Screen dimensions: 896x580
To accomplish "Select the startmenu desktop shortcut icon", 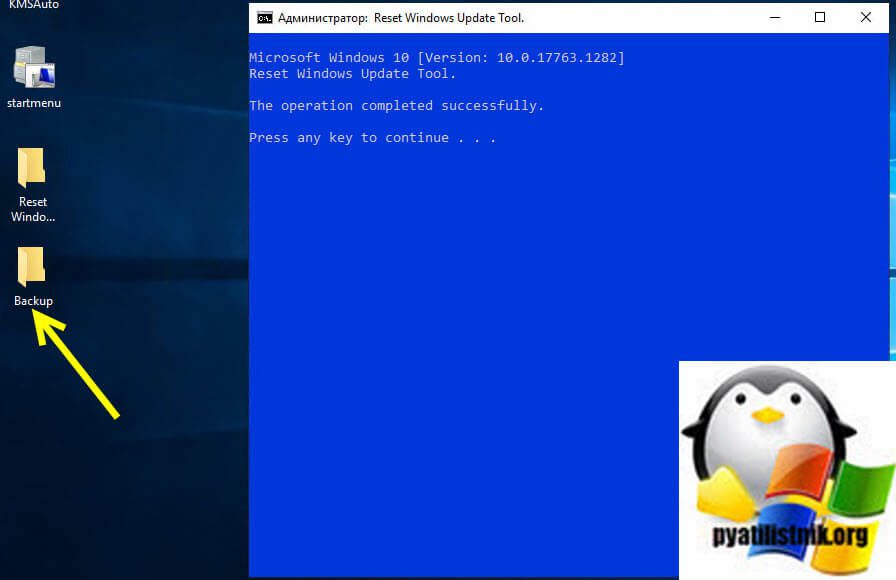I will coord(34,67).
